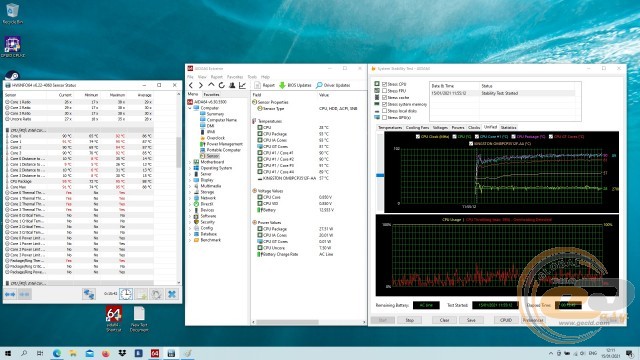Image resolution: width=640 pixels, height=360 pixels.
Task: Click the HWiNFO clock reset icon
Action: click(x=126, y=294)
